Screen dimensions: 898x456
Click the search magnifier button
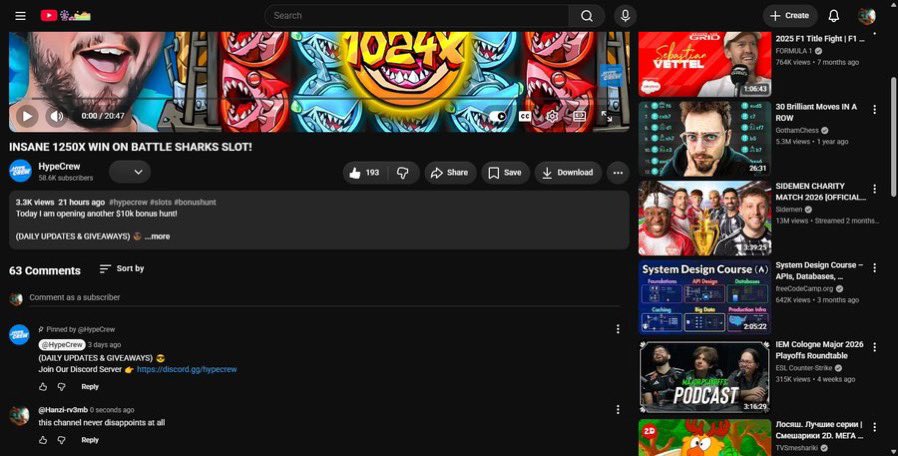586,16
